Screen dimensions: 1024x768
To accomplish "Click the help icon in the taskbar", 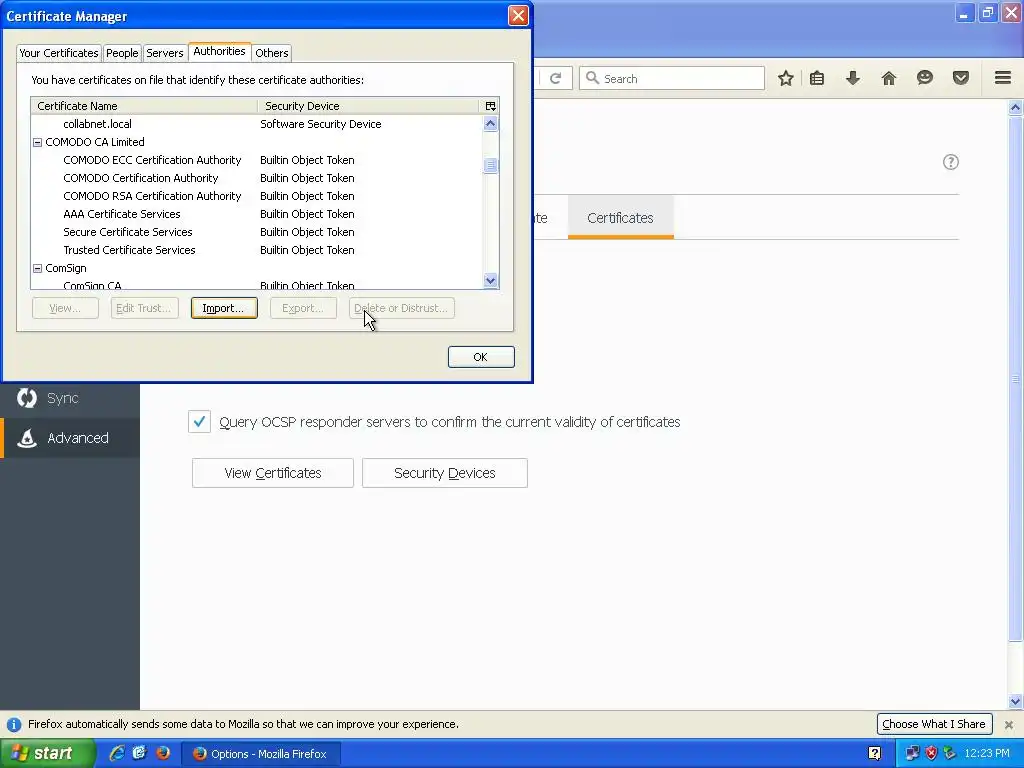I will (875, 754).
